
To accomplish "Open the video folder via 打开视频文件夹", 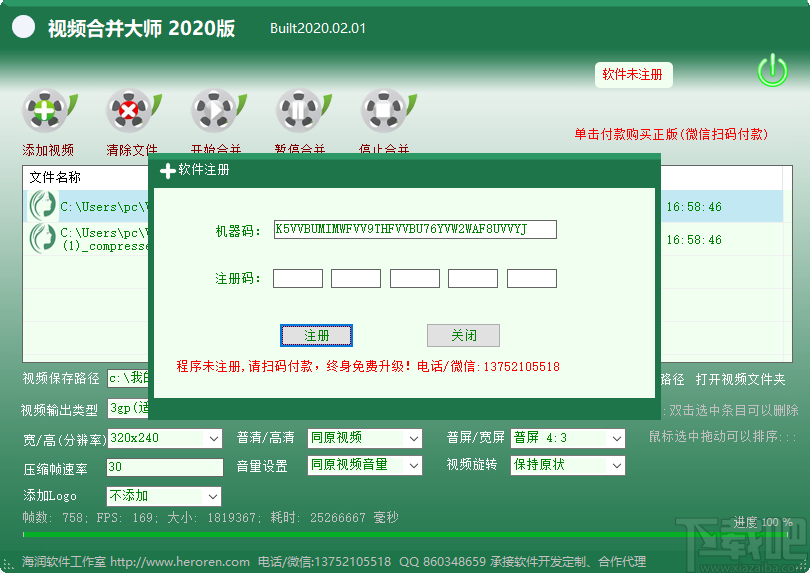I will coord(740,379).
